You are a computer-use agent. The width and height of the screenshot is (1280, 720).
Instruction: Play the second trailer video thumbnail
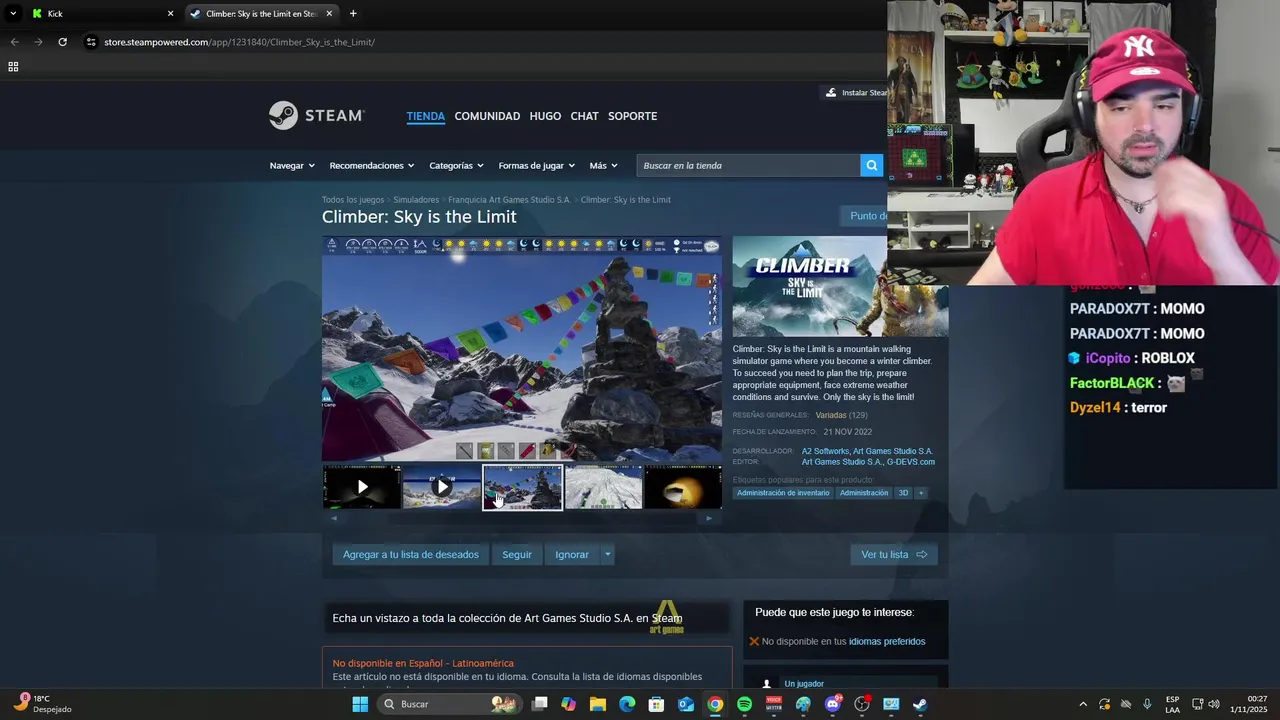click(442, 487)
